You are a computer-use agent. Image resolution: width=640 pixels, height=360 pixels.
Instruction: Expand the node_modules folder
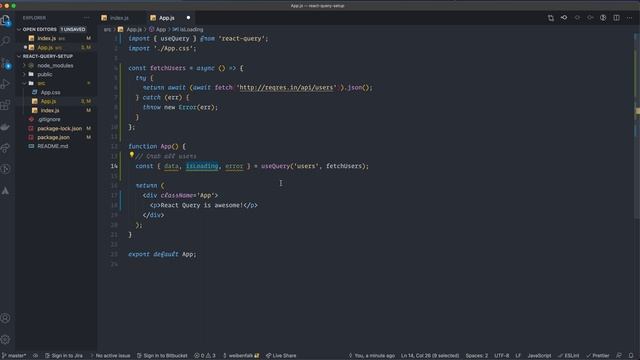pyautogui.click(x=56, y=65)
